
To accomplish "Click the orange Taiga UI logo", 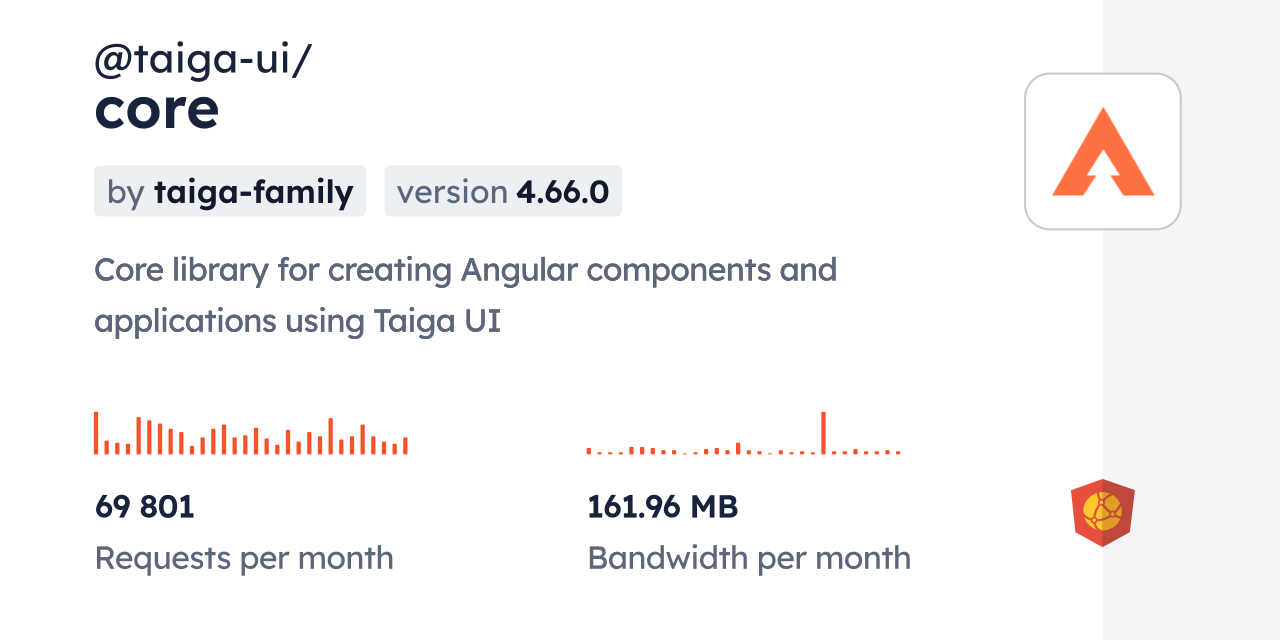I will 1102,152.
